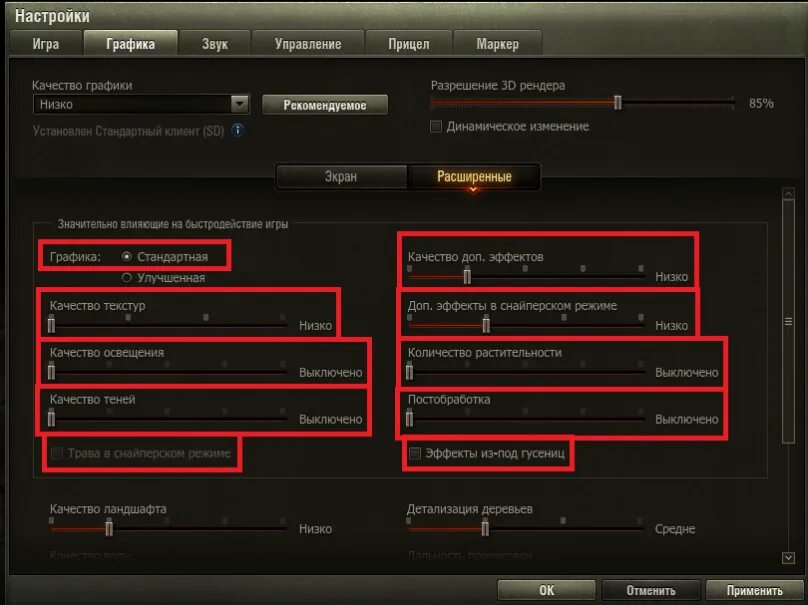This screenshot has width=808, height=605.
Task: Switch to the Экран sub-tab
Action: [x=341, y=177]
